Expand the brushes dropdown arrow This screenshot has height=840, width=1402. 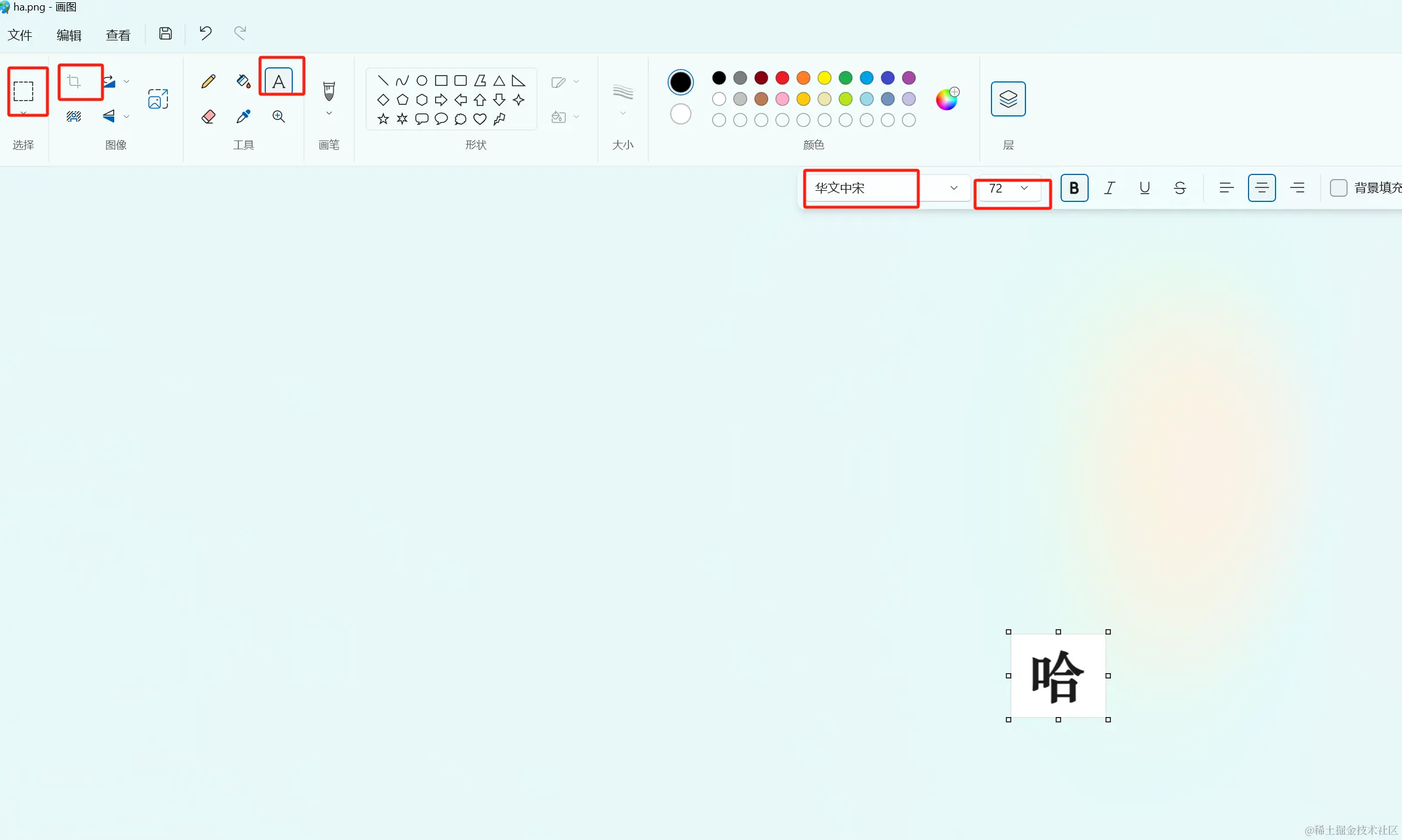click(329, 114)
